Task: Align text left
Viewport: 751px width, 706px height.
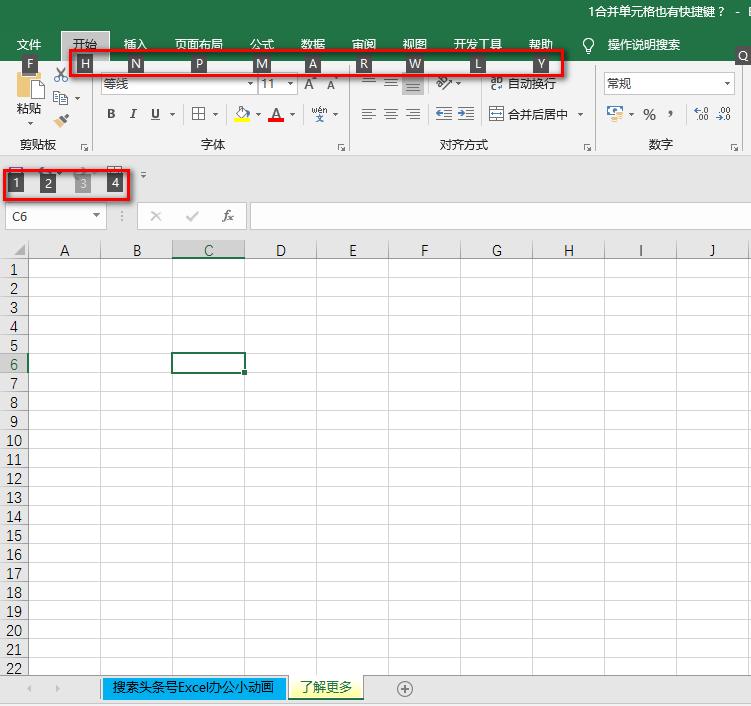Action: [x=369, y=114]
